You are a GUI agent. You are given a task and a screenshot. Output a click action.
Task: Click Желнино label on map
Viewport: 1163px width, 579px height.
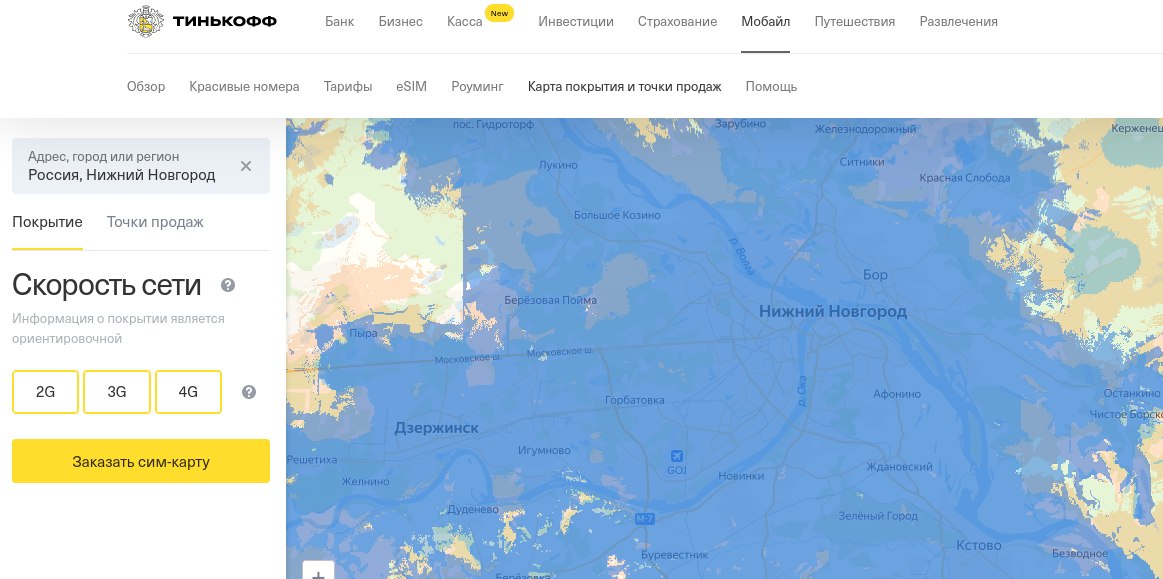point(365,481)
